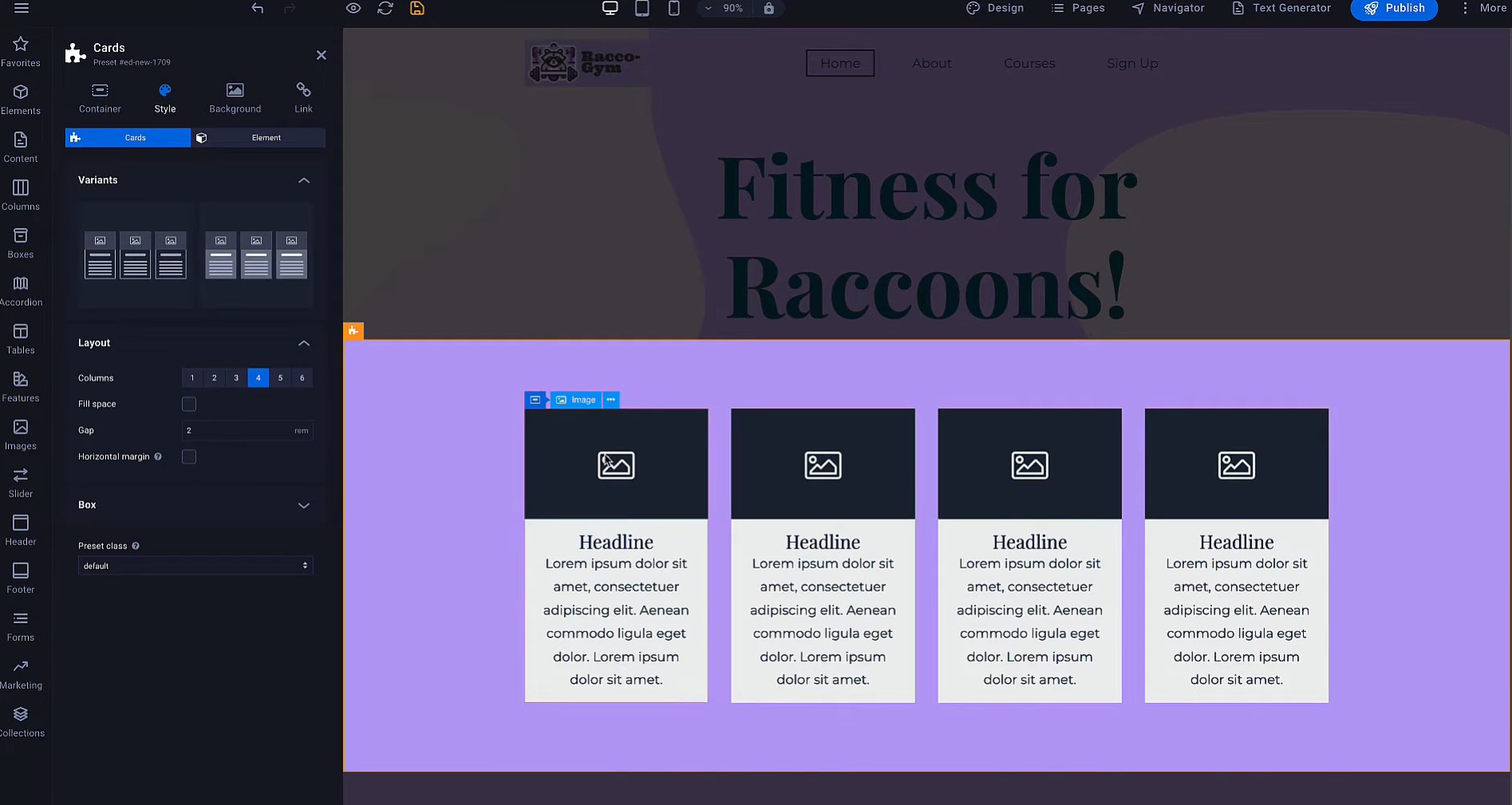Close the Cards panel
This screenshot has width=1512, height=805.
tap(321, 55)
